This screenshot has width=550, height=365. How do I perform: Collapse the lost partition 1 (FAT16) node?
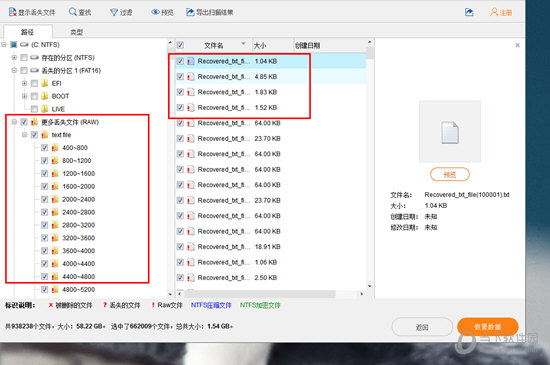point(14,70)
